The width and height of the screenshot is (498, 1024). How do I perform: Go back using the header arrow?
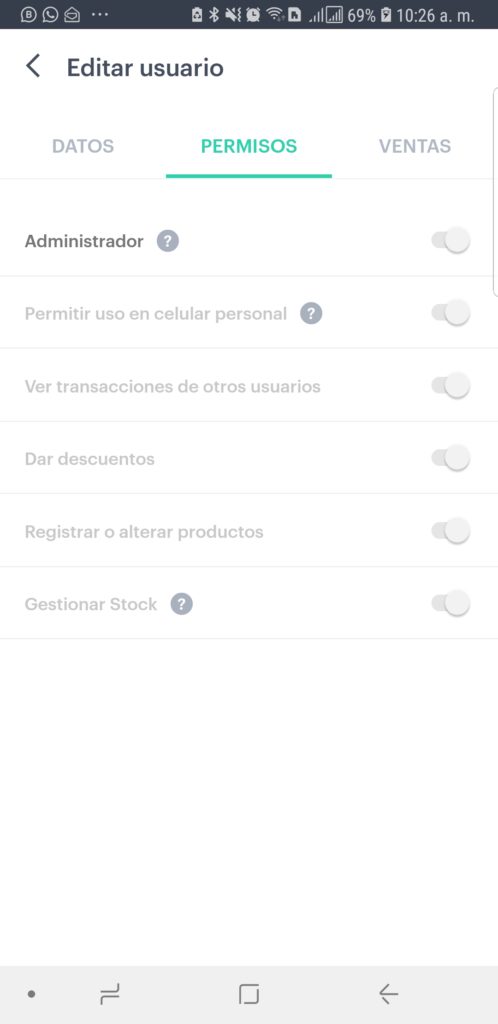(x=33, y=67)
